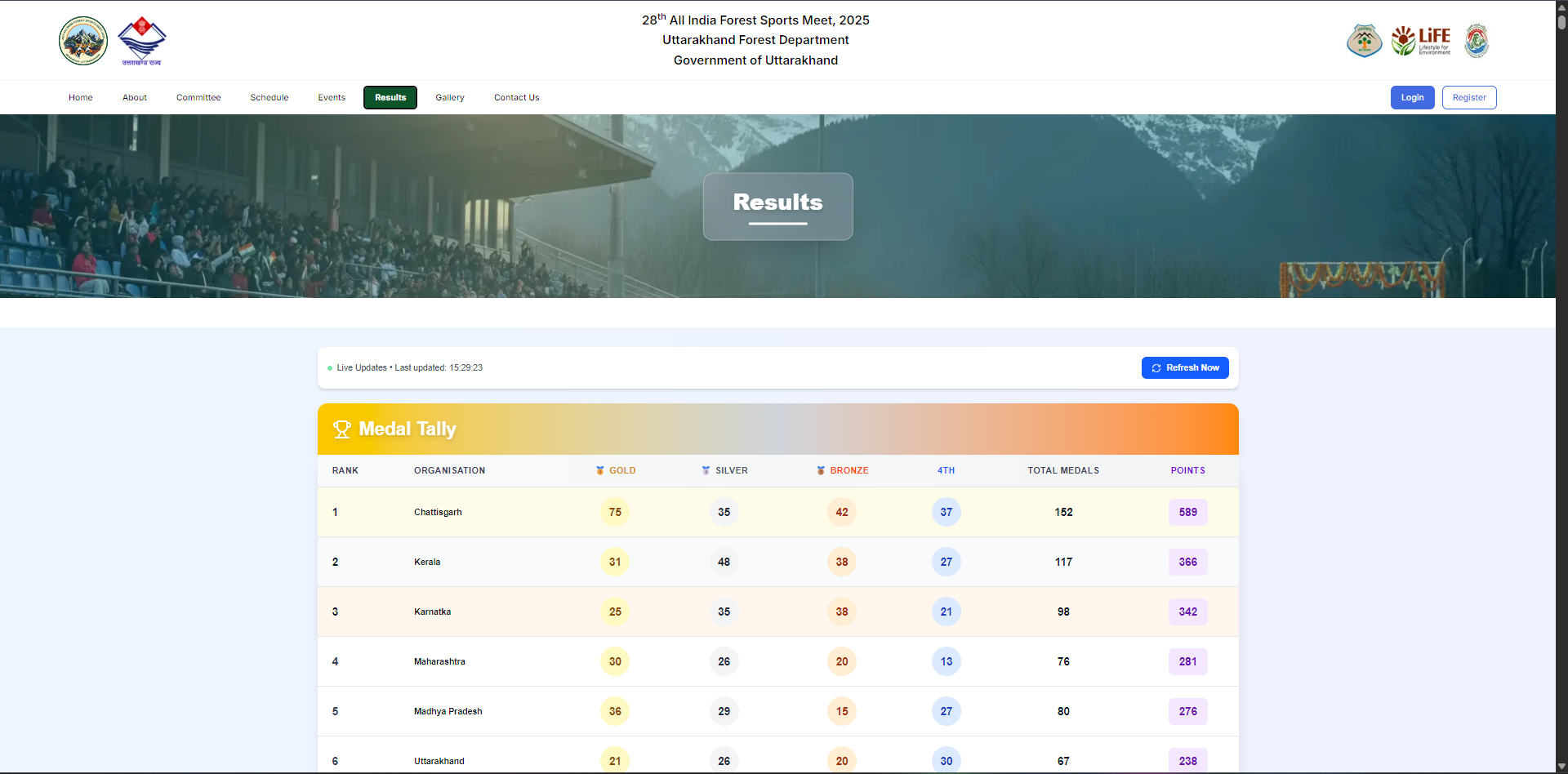This screenshot has width=1568, height=774.
Task: Go to the Committee page
Action: pyautogui.click(x=198, y=97)
